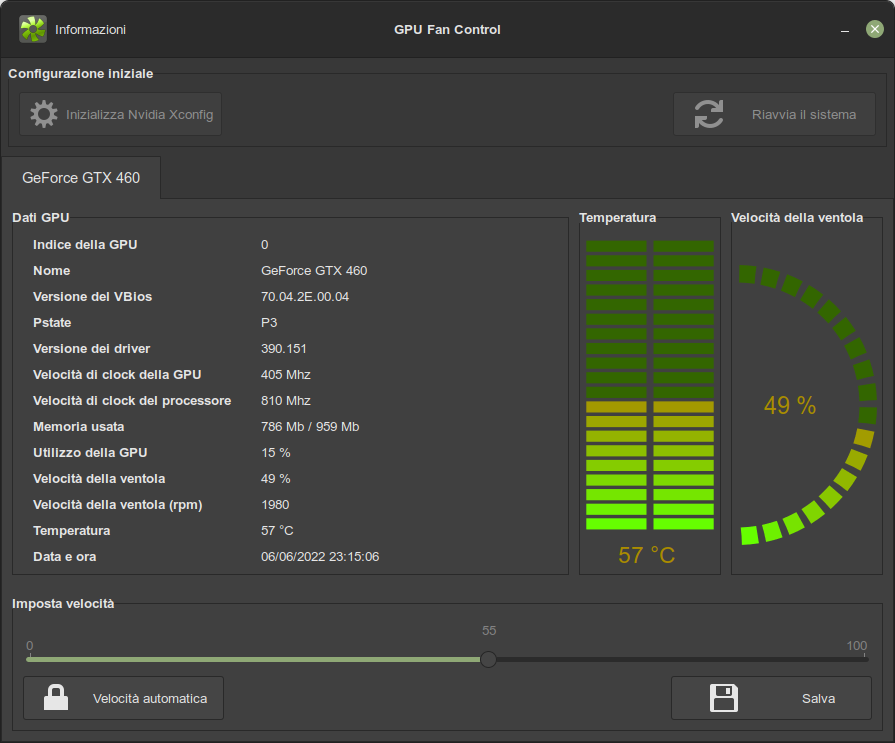Click the Velocità della ventola (rpm) label
The image size is (895, 743).
[118, 505]
